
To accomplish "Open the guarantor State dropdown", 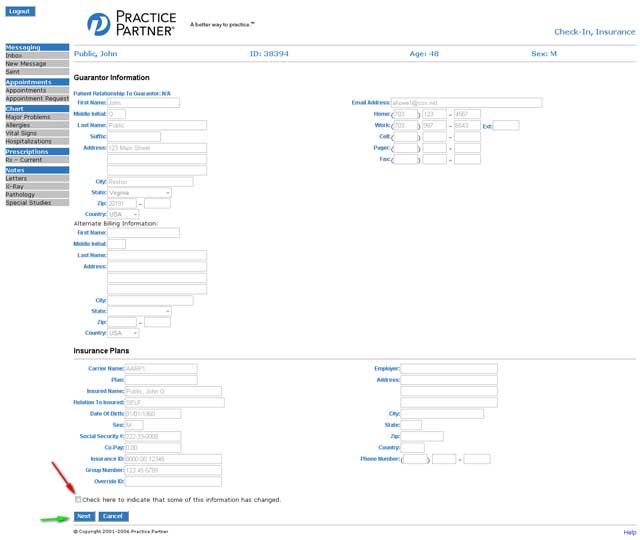I will click(139, 192).
